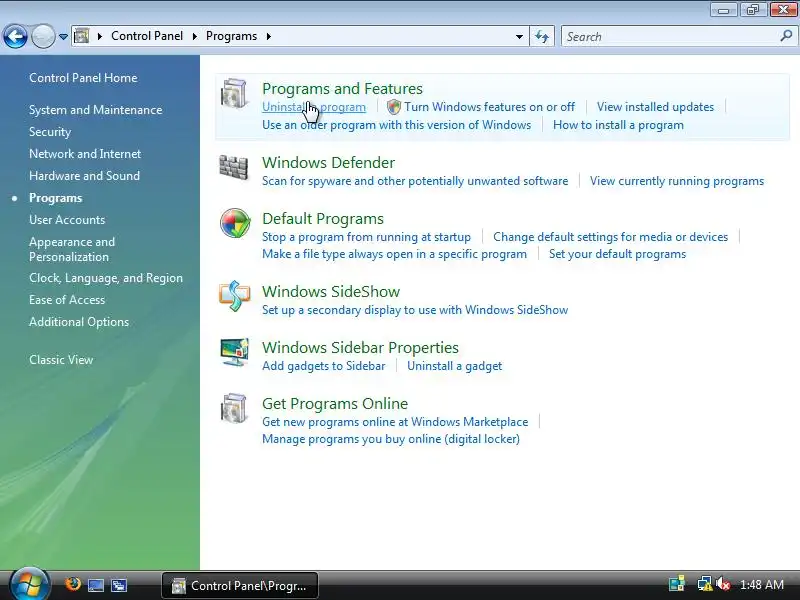Screen dimensions: 800x600
Task: Click Add gadgets to Sidebar
Action: (x=323, y=366)
